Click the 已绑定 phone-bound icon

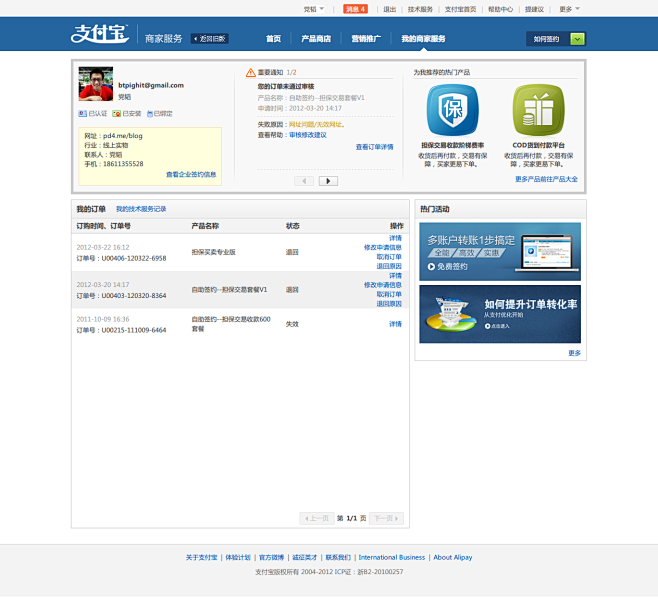pyautogui.click(x=149, y=113)
